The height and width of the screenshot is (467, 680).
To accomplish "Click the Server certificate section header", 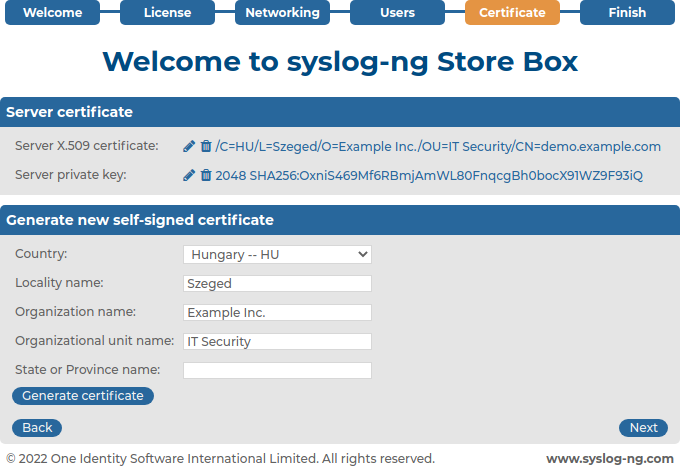I will tap(340, 112).
